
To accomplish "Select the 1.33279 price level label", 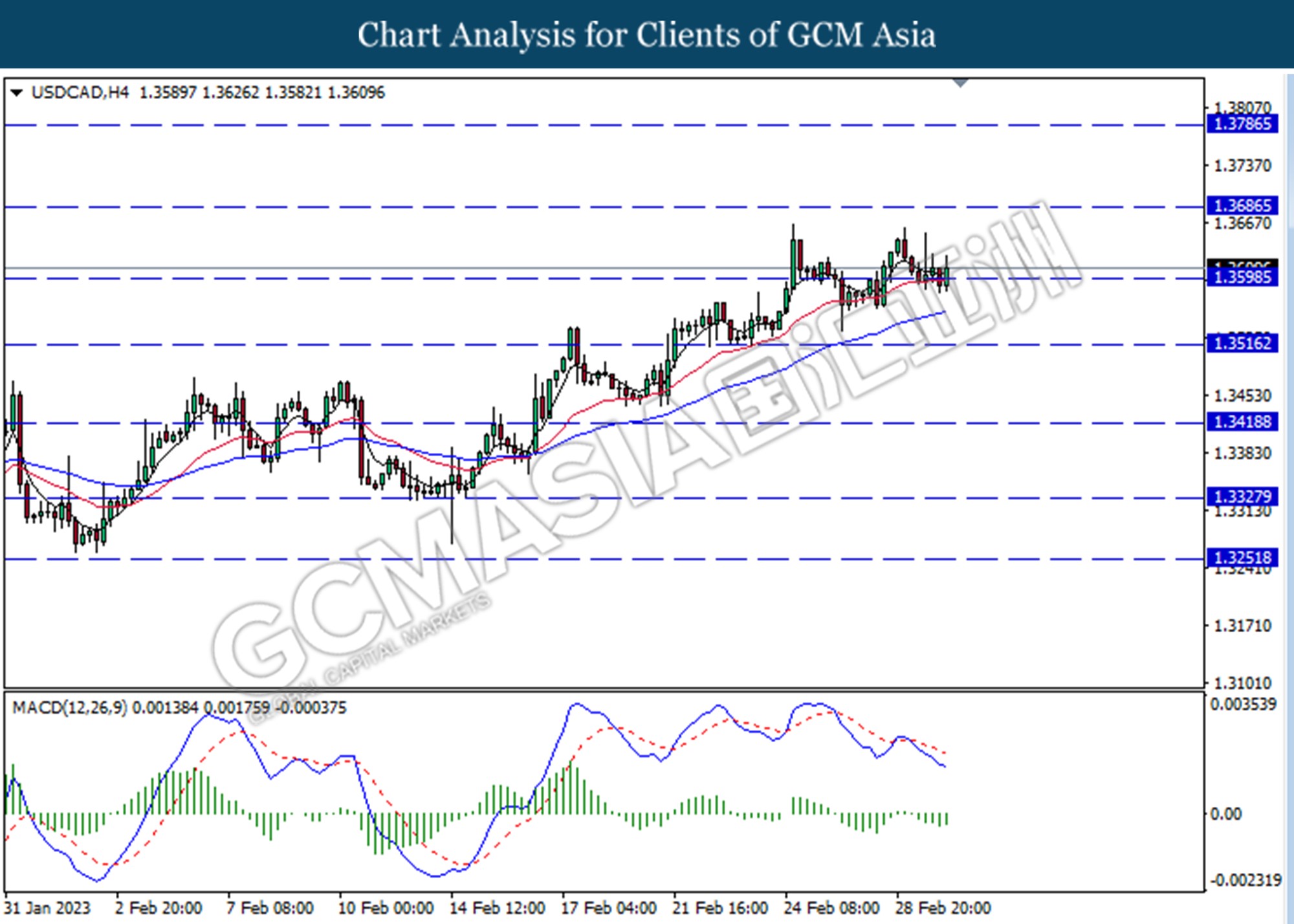I will coord(1242,496).
